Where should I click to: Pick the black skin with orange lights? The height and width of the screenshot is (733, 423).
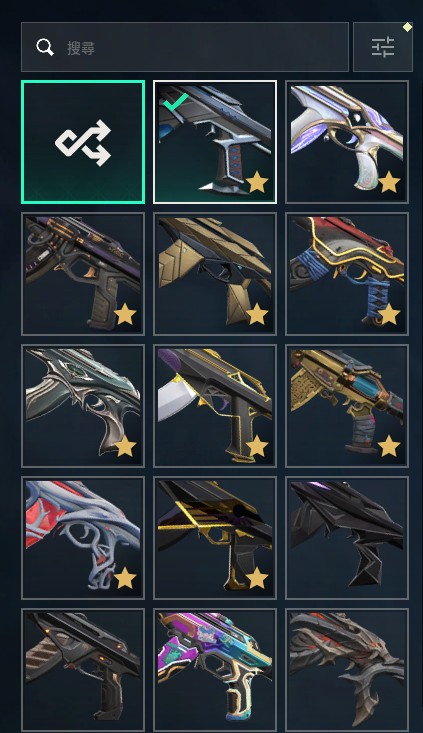[83, 670]
